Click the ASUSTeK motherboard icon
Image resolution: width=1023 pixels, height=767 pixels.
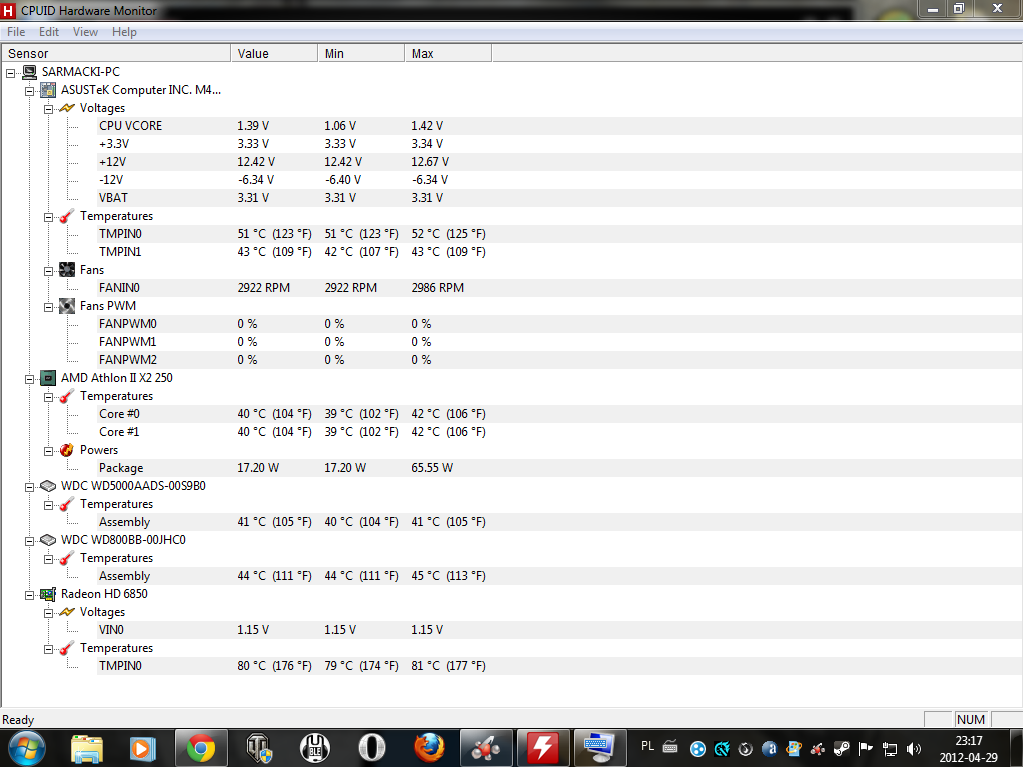pyautogui.click(x=48, y=90)
